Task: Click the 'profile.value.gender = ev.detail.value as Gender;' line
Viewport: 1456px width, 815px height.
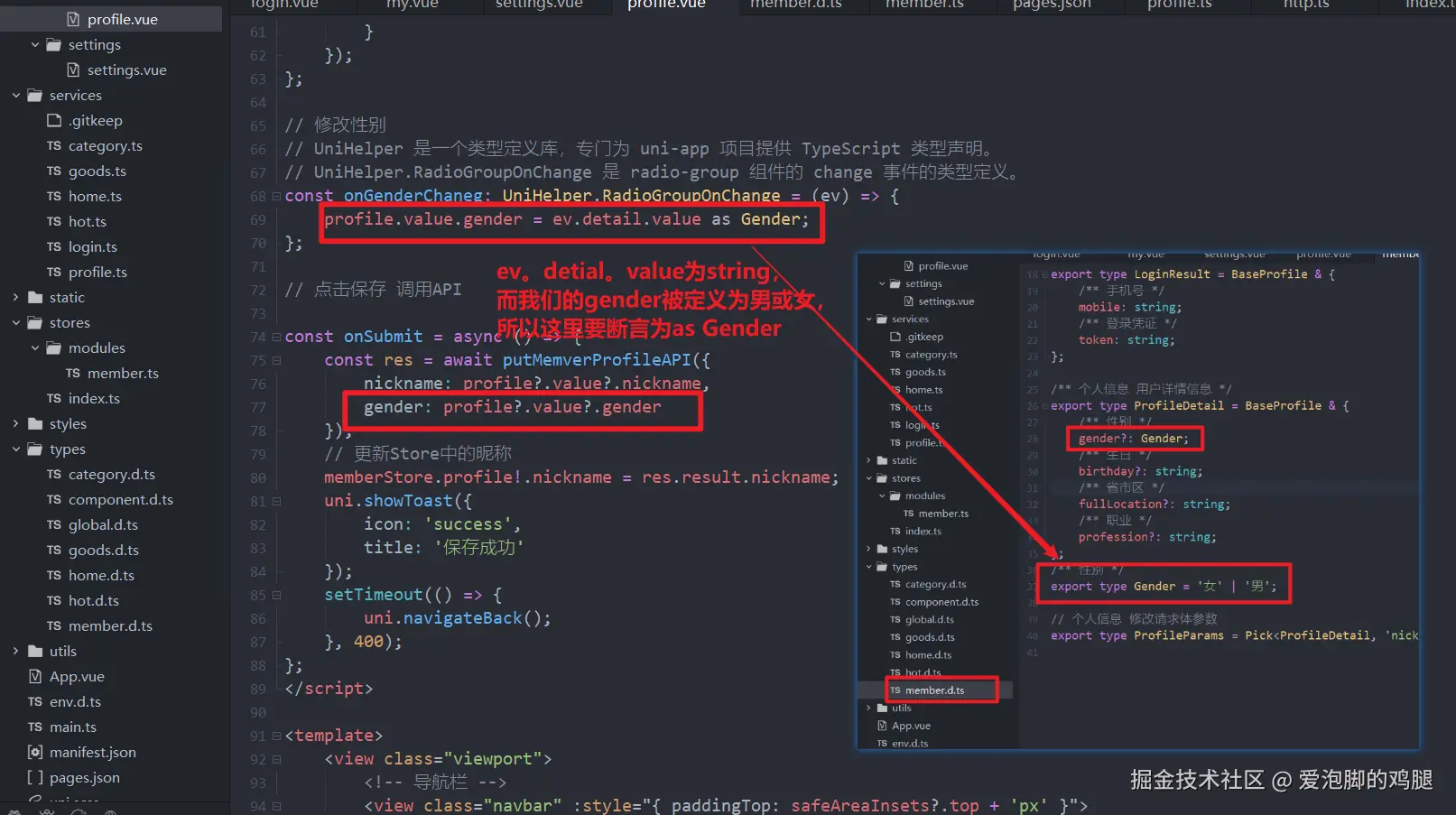Action: coord(567,219)
